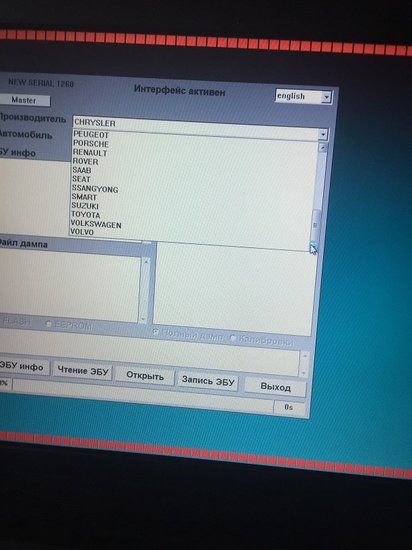Select SSANGYONG from the list

click(x=95, y=189)
